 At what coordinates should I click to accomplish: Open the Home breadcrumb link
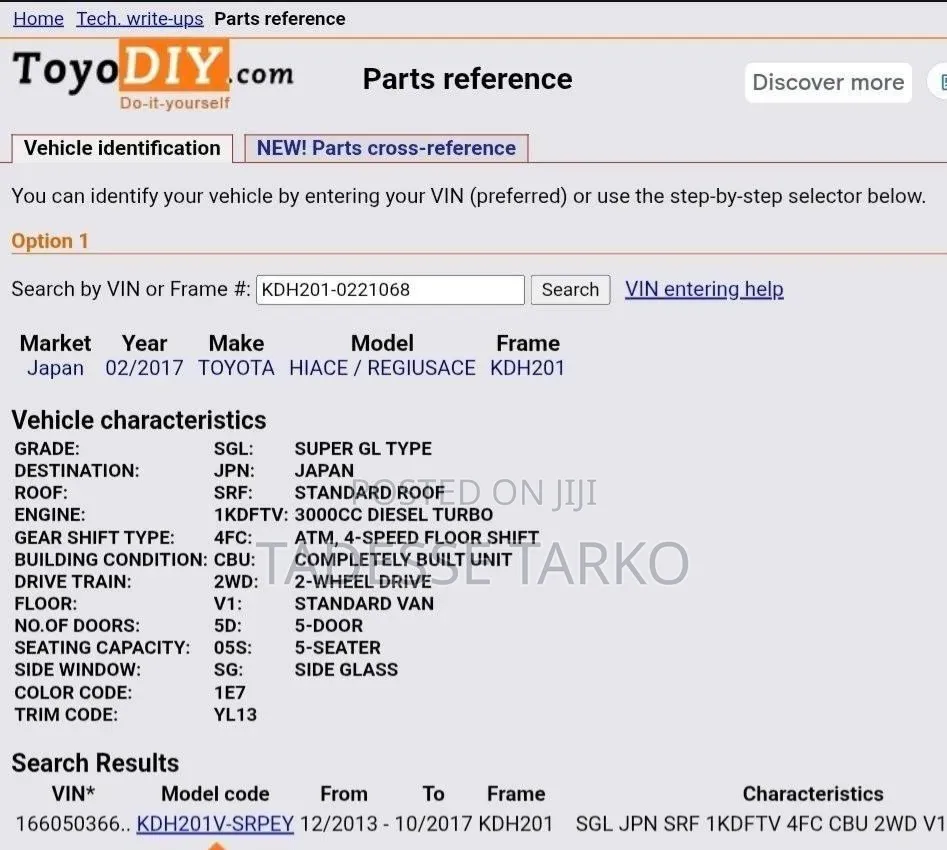pyautogui.click(x=38, y=19)
